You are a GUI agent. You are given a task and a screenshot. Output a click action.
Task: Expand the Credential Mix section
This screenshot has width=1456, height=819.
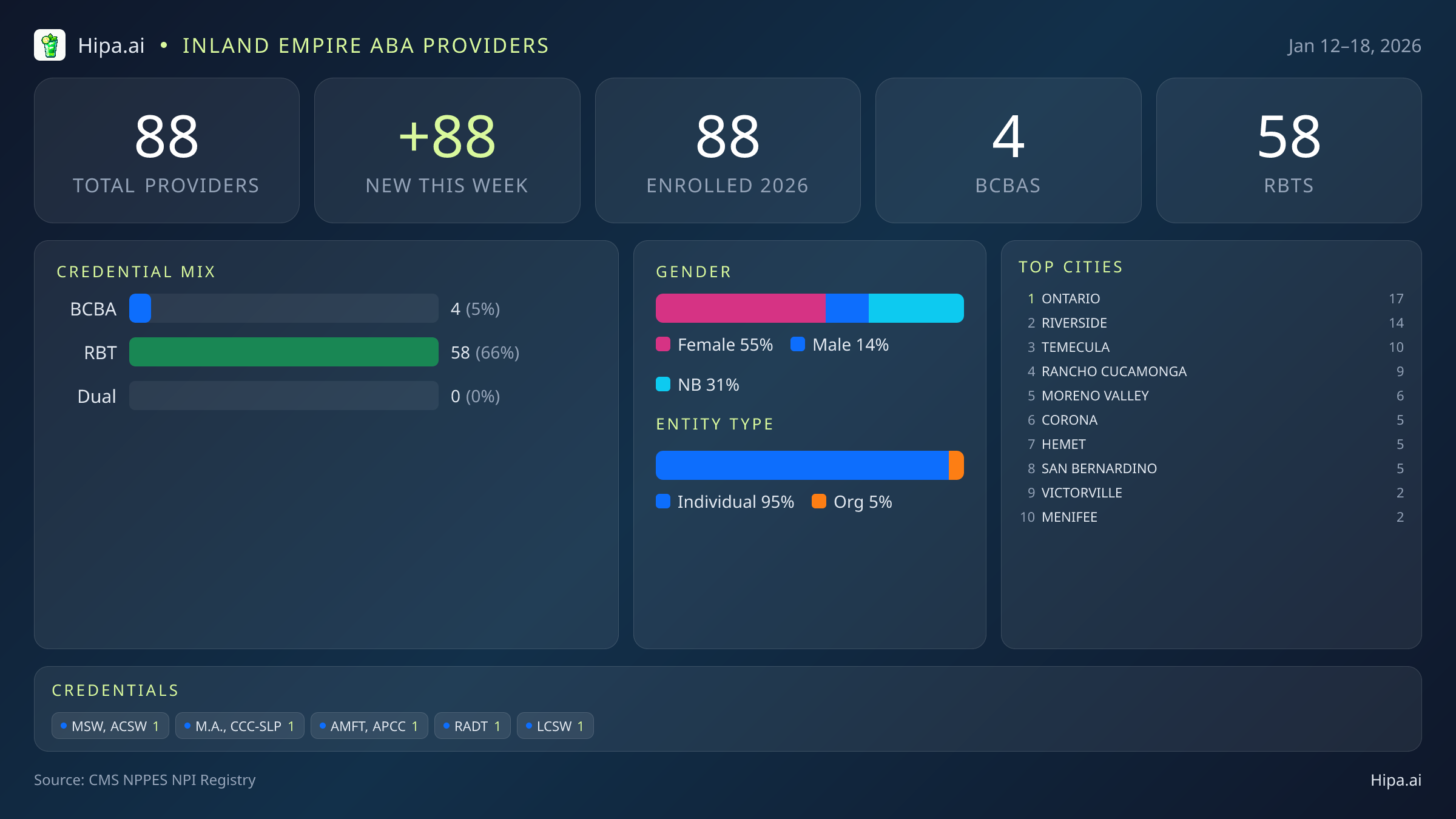point(136,271)
